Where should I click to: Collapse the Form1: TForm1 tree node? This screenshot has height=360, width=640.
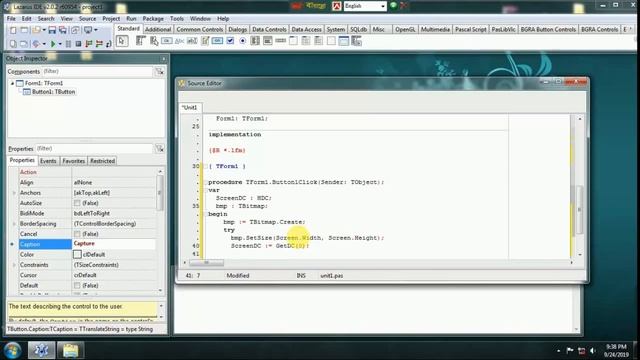12,83
